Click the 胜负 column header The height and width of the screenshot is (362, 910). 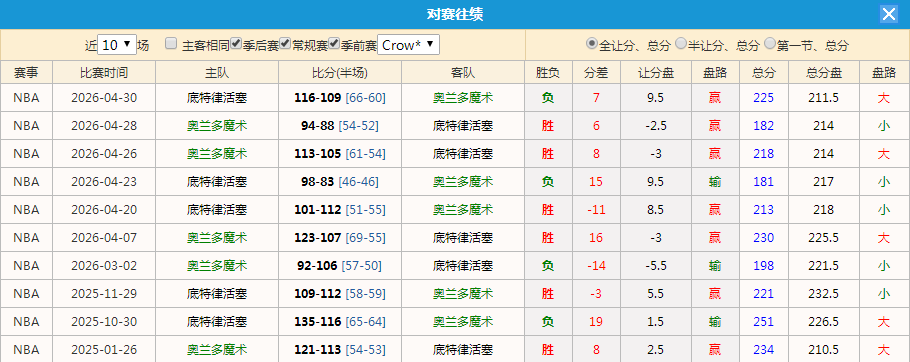pyautogui.click(x=548, y=73)
